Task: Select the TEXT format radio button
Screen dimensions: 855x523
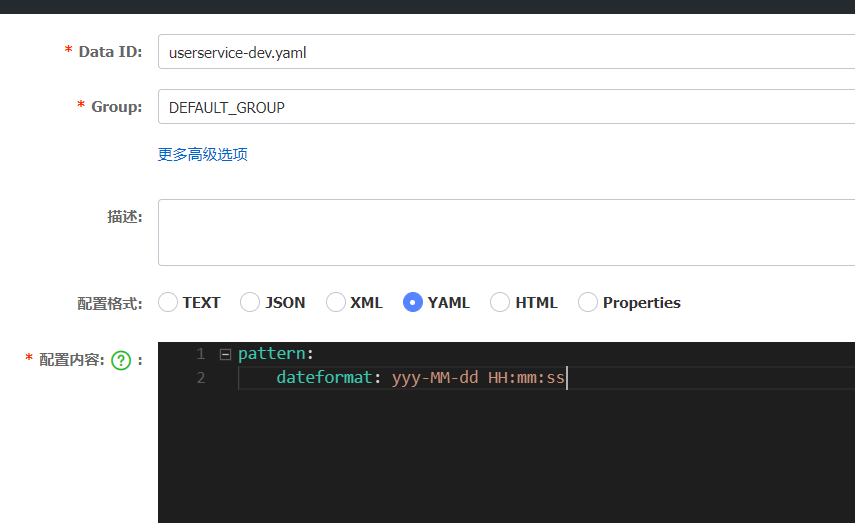Action: tap(168, 302)
